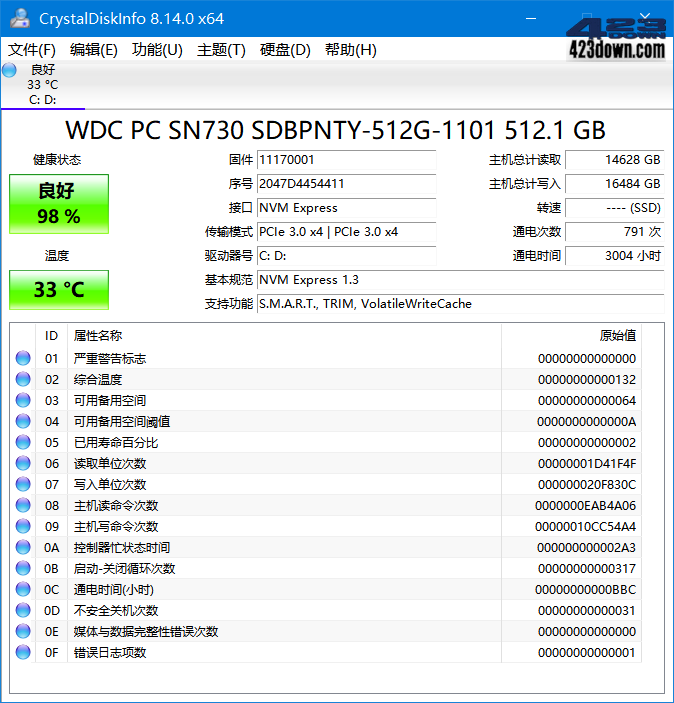The image size is (674, 703).
Task: Click raw value 000000020F830C
Action: [x=587, y=485]
